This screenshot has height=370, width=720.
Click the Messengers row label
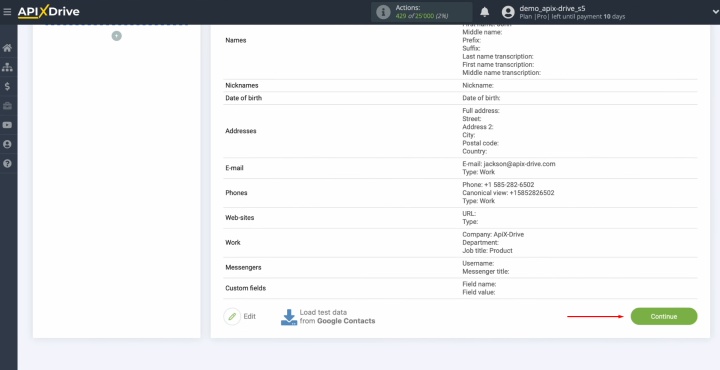point(243,267)
